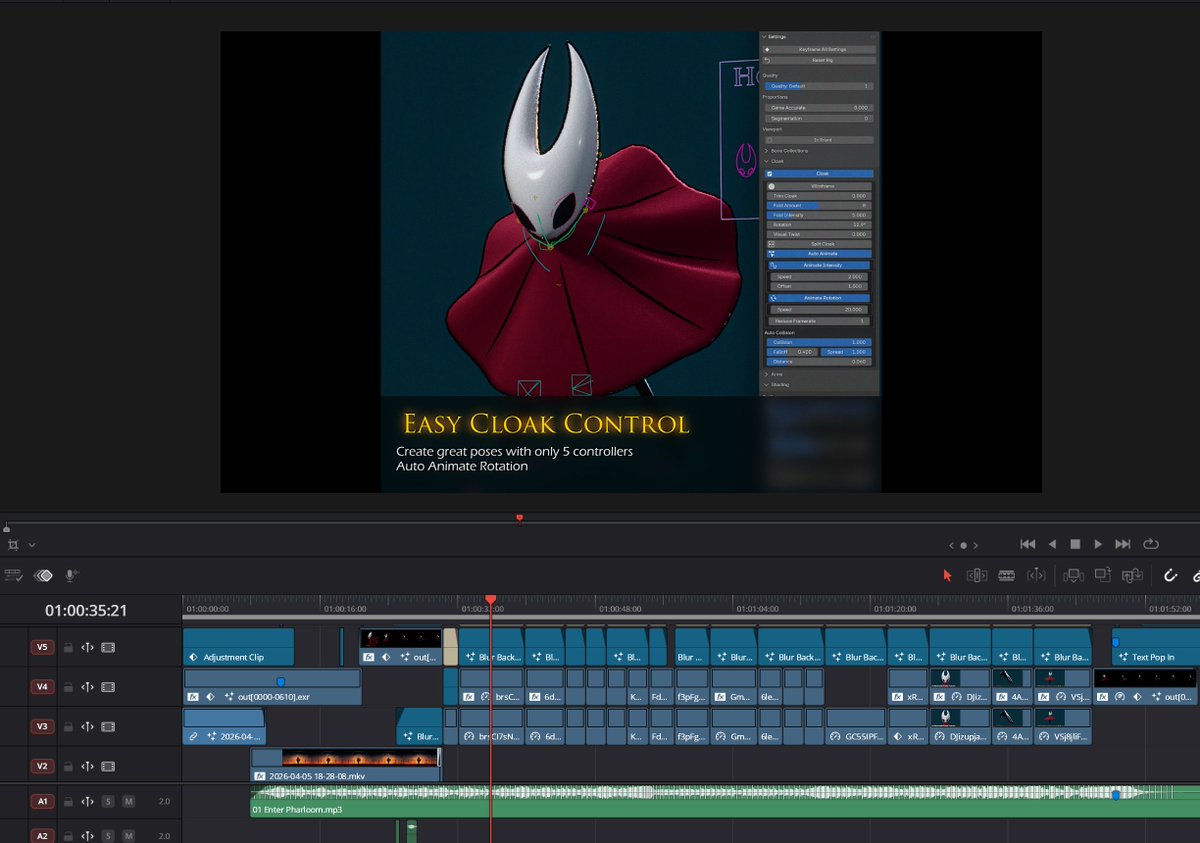
Task: Toggle auto track selector on V3
Action: pos(87,727)
